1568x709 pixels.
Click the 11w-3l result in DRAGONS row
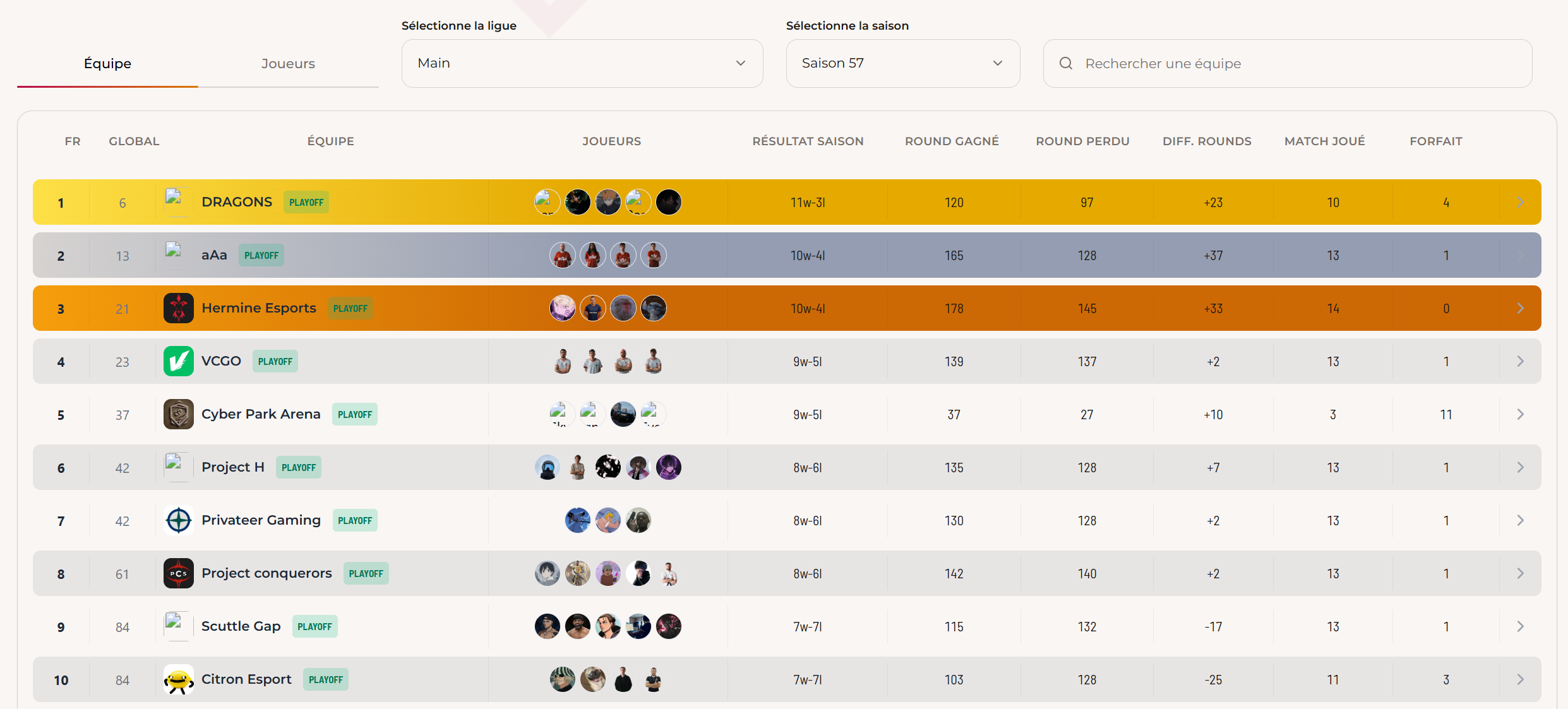[x=808, y=203]
